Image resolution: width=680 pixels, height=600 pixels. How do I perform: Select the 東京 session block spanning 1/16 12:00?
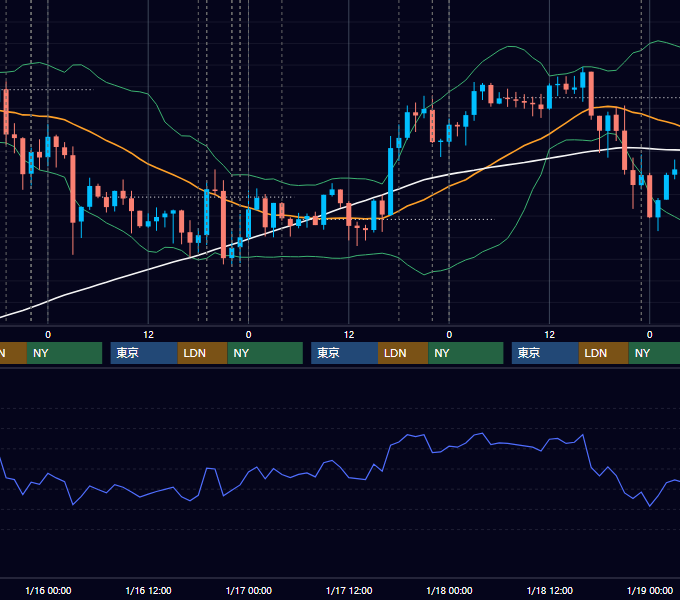[144, 353]
